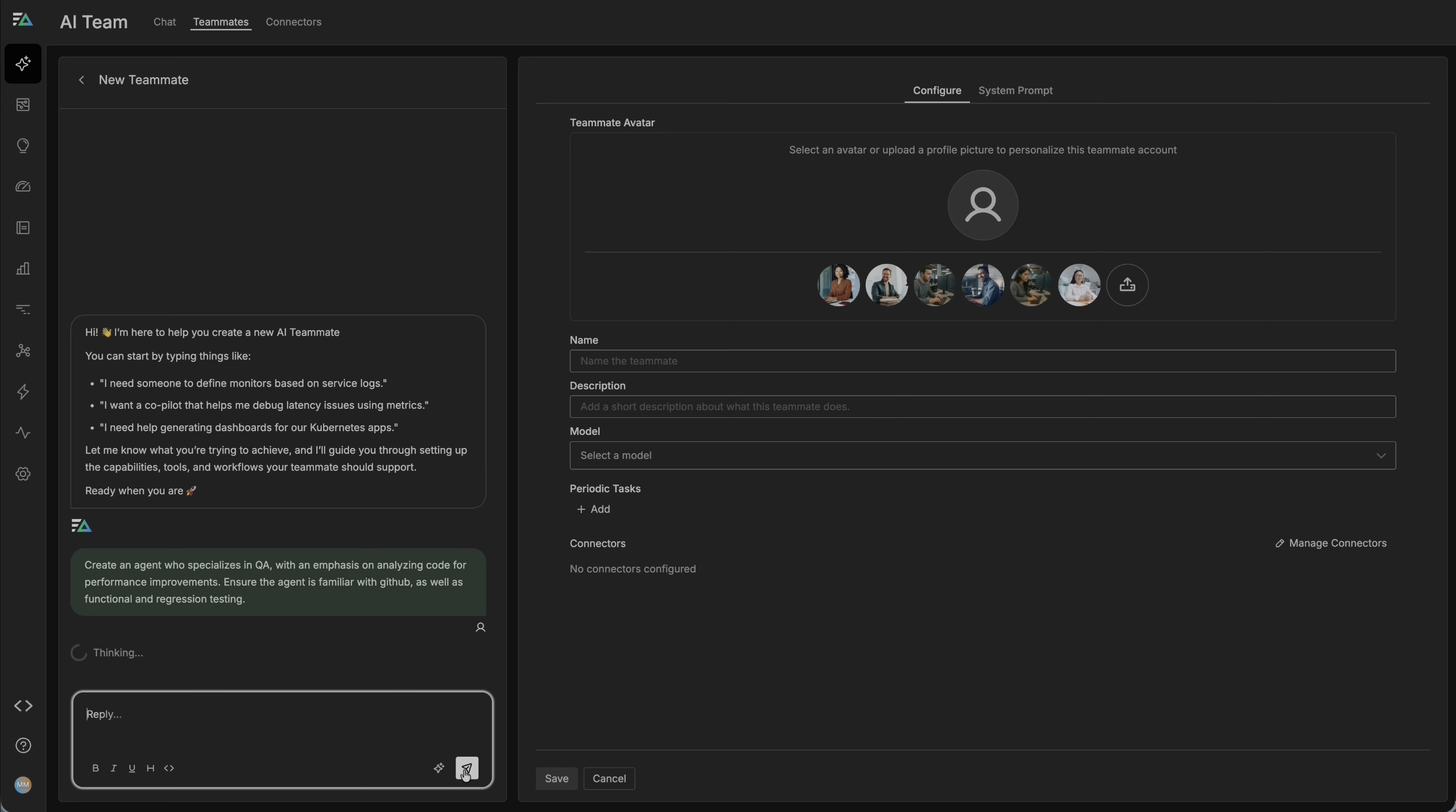Toggle bold formatting in the reply box

[96, 768]
